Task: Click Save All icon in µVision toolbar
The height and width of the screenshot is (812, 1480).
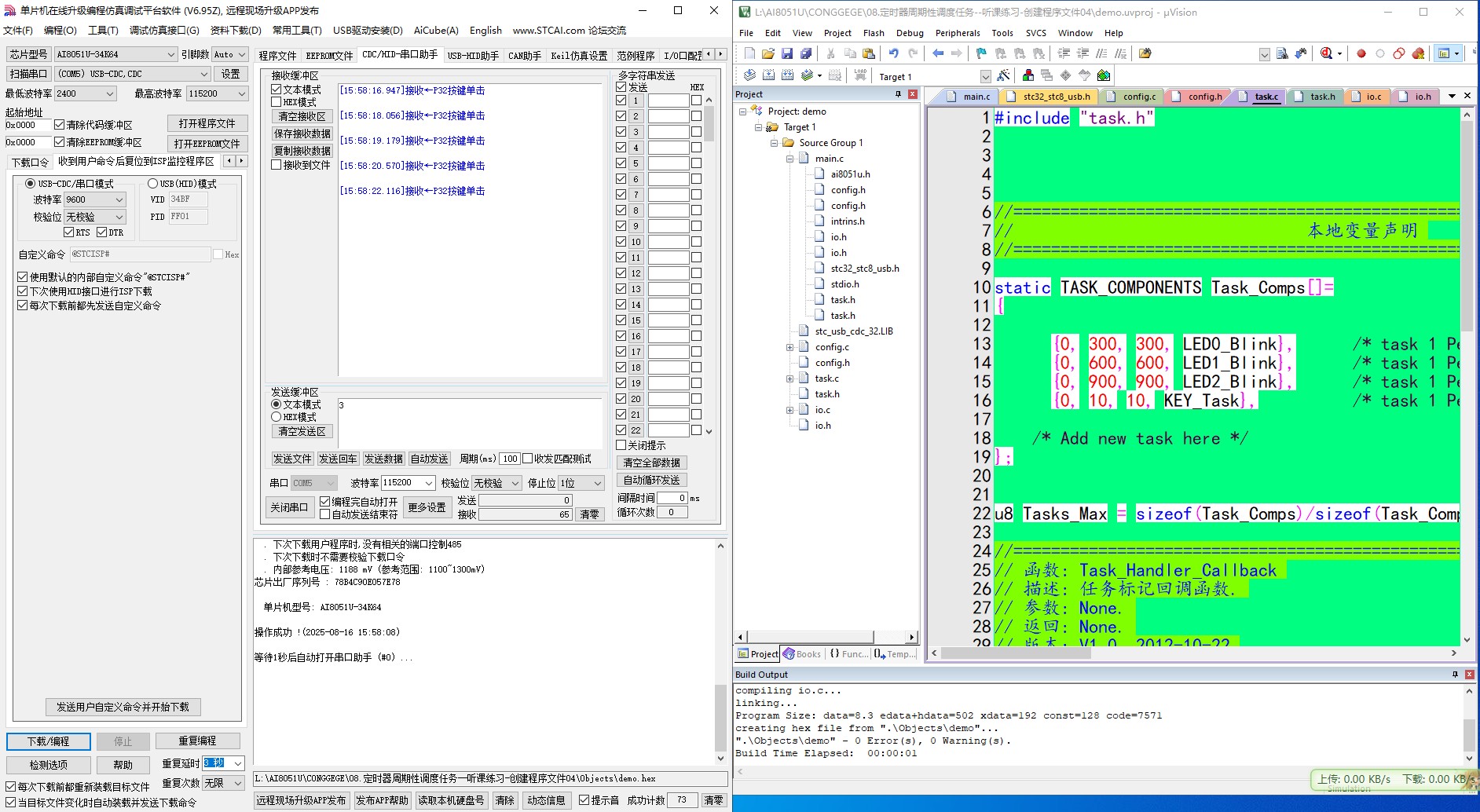Action: [806, 53]
